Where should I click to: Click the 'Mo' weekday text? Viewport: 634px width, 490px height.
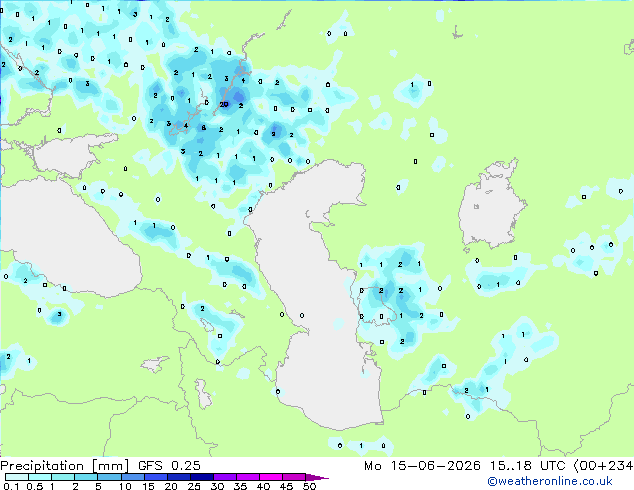(x=373, y=466)
